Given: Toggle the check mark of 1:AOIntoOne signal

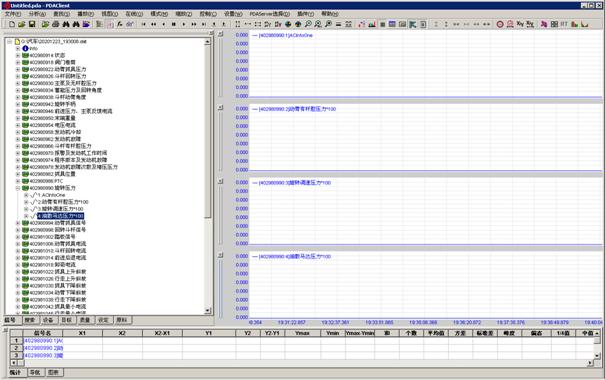Looking at the screenshot, I should [x=33, y=195].
